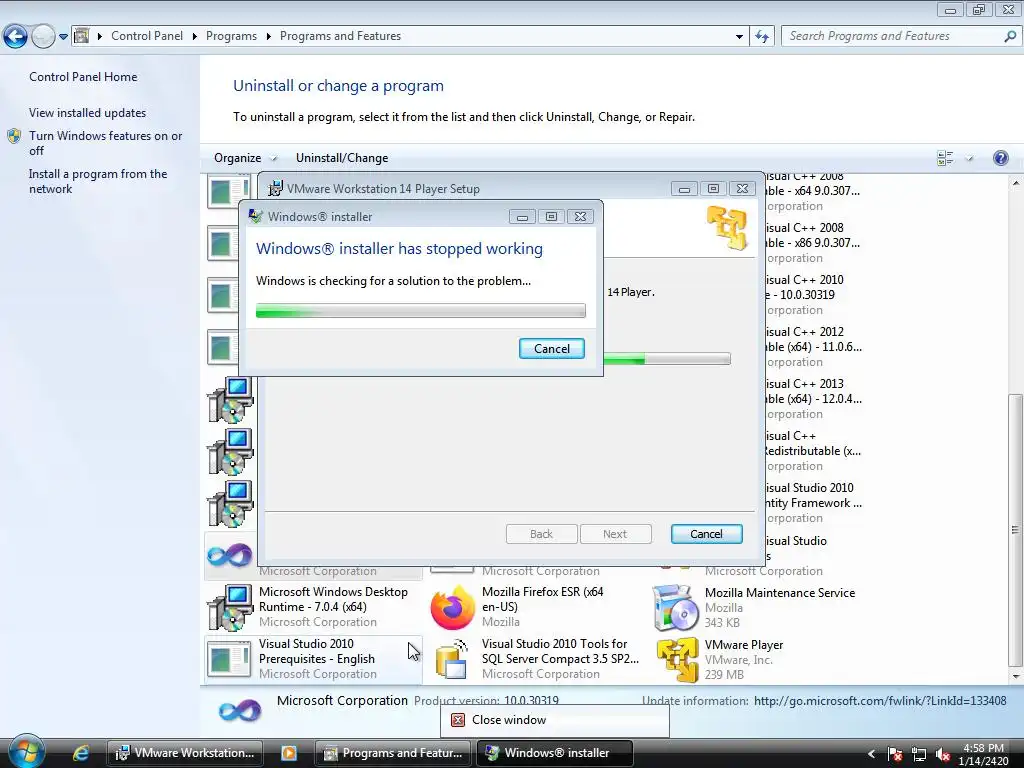Show hidden tray icons arrow
The image size is (1024, 768).
click(x=871, y=754)
